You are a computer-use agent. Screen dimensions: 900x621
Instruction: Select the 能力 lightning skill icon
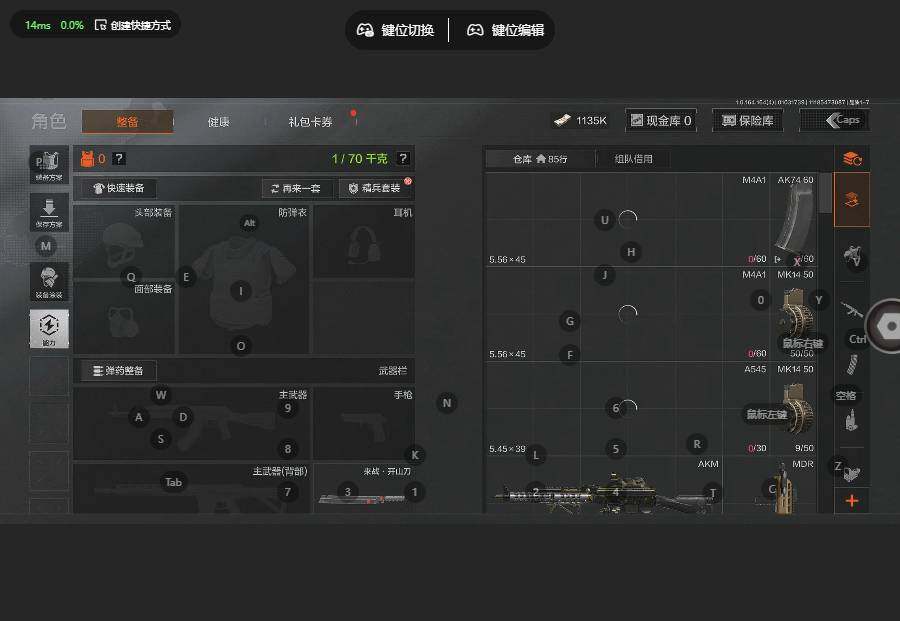tap(50, 328)
